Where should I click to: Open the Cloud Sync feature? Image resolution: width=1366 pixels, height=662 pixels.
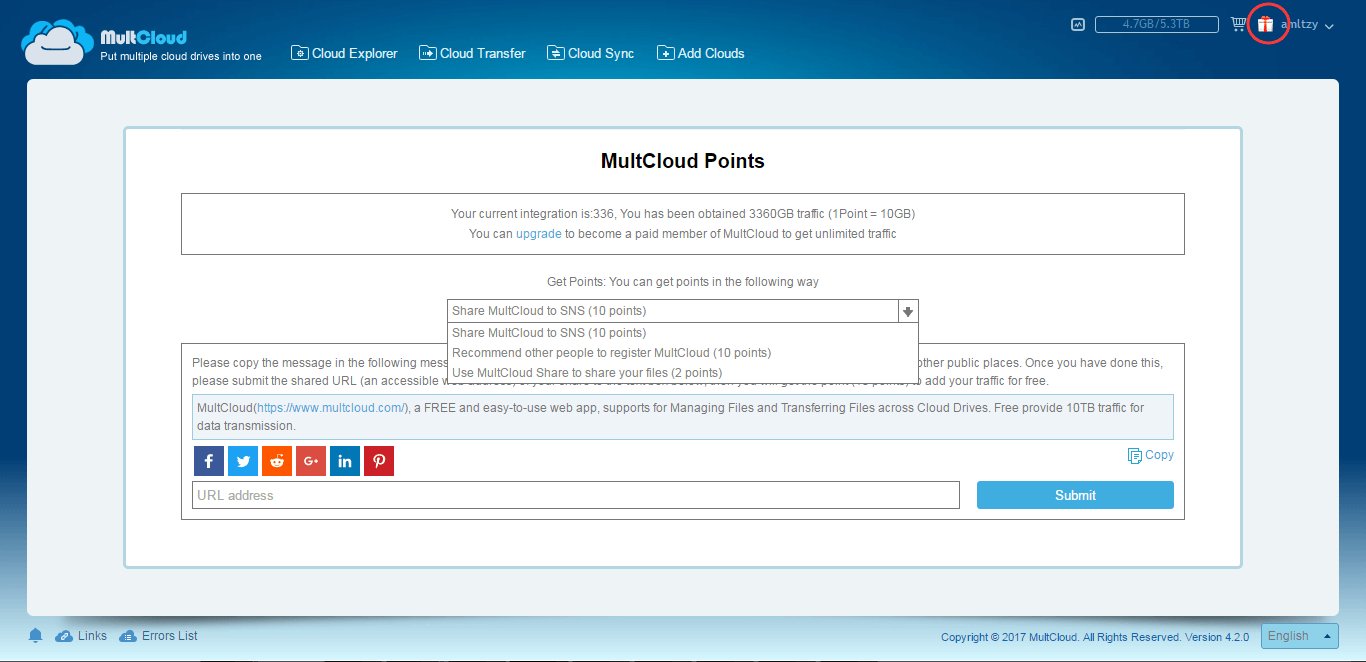[590, 53]
